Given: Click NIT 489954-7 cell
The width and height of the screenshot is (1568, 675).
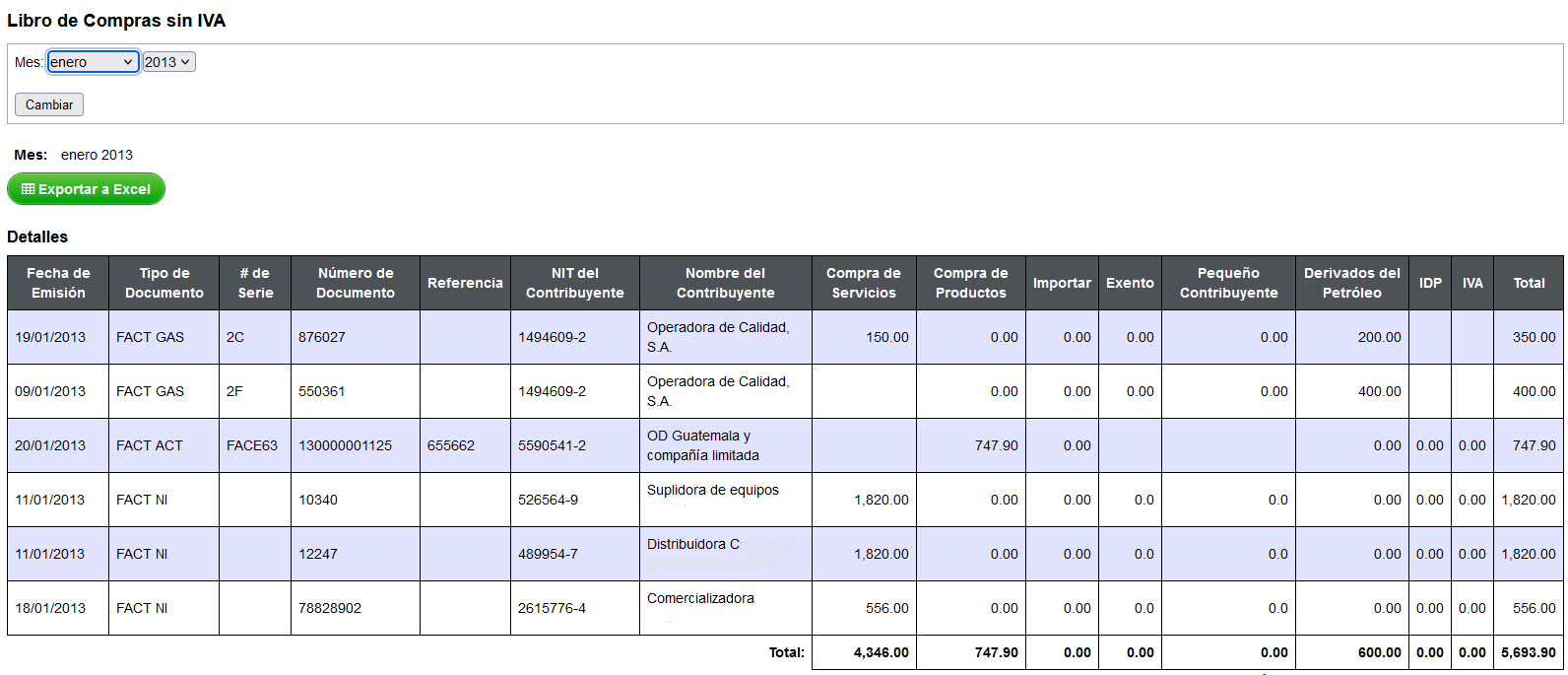Looking at the screenshot, I should 575,554.
